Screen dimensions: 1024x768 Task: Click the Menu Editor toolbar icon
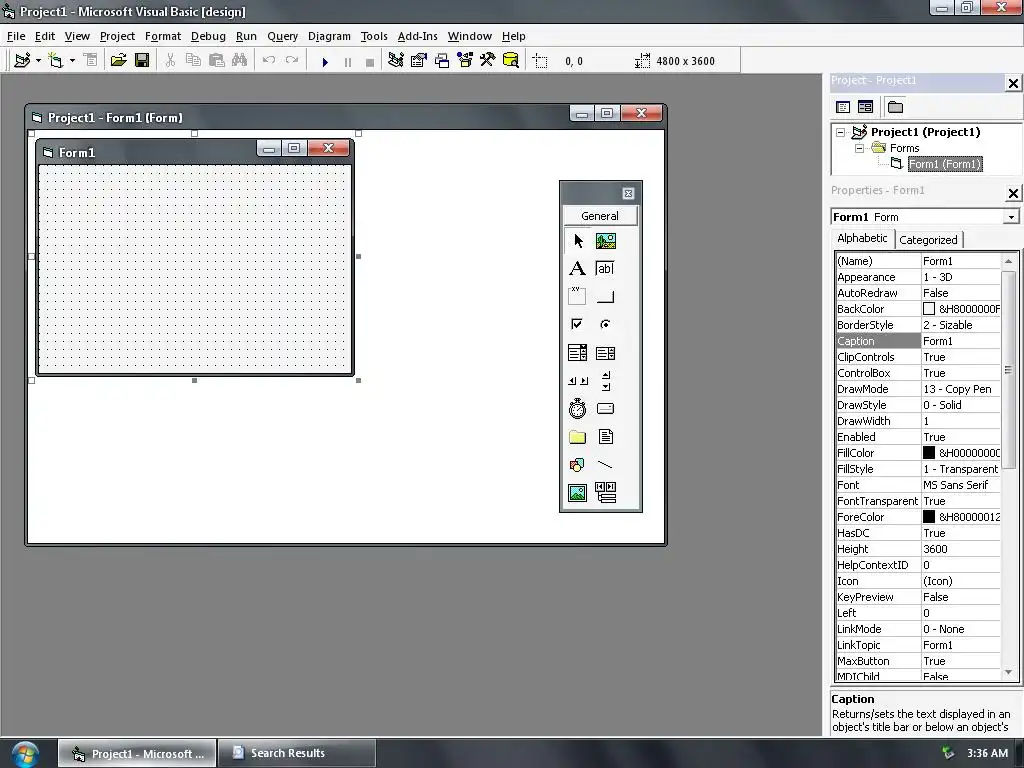[91, 61]
